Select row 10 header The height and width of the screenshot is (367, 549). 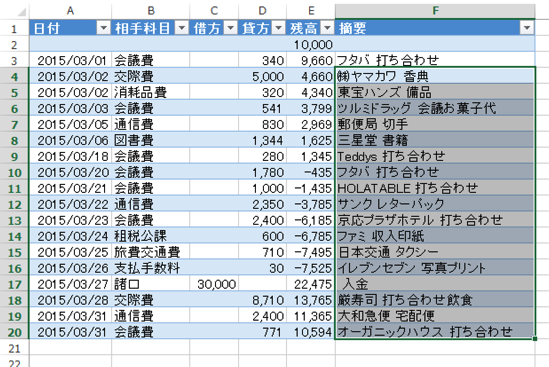coord(14,172)
